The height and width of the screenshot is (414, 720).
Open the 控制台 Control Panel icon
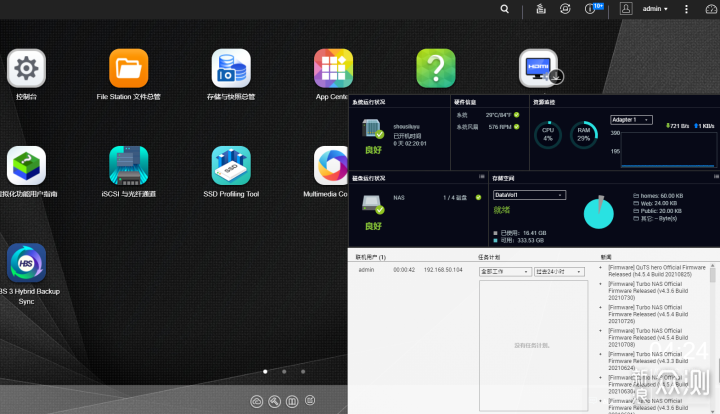coord(26,68)
